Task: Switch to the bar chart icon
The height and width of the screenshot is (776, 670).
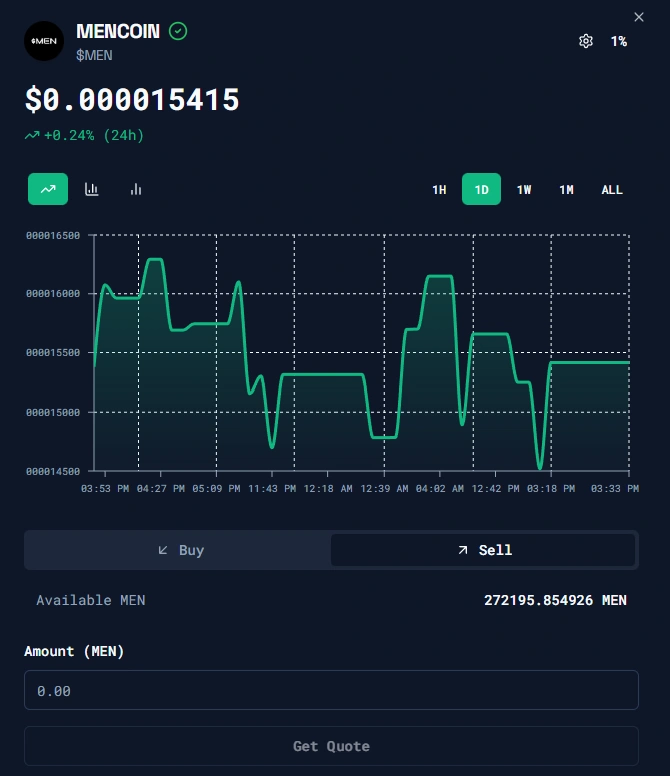Action: (x=136, y=189)
